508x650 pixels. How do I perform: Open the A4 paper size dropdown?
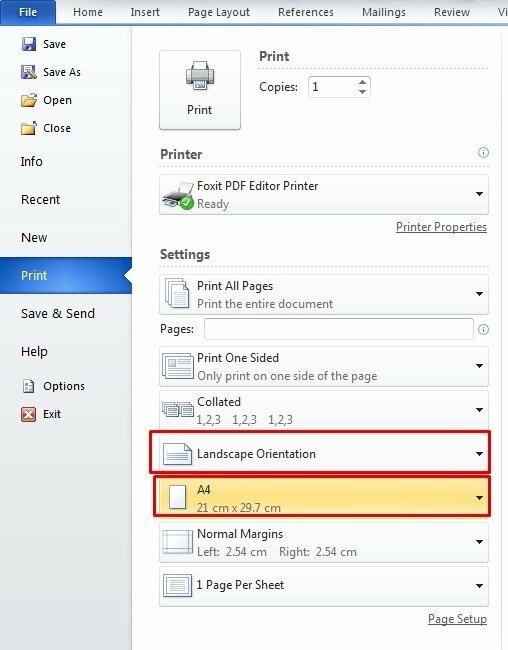324,498
